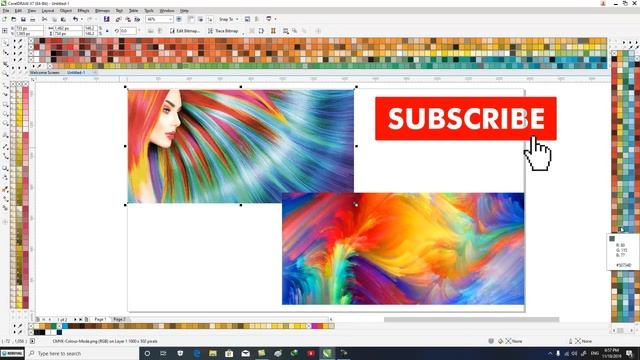Switch to the Welcome Screen tab
Screen dimensions: 640x360
click(45, 72)
